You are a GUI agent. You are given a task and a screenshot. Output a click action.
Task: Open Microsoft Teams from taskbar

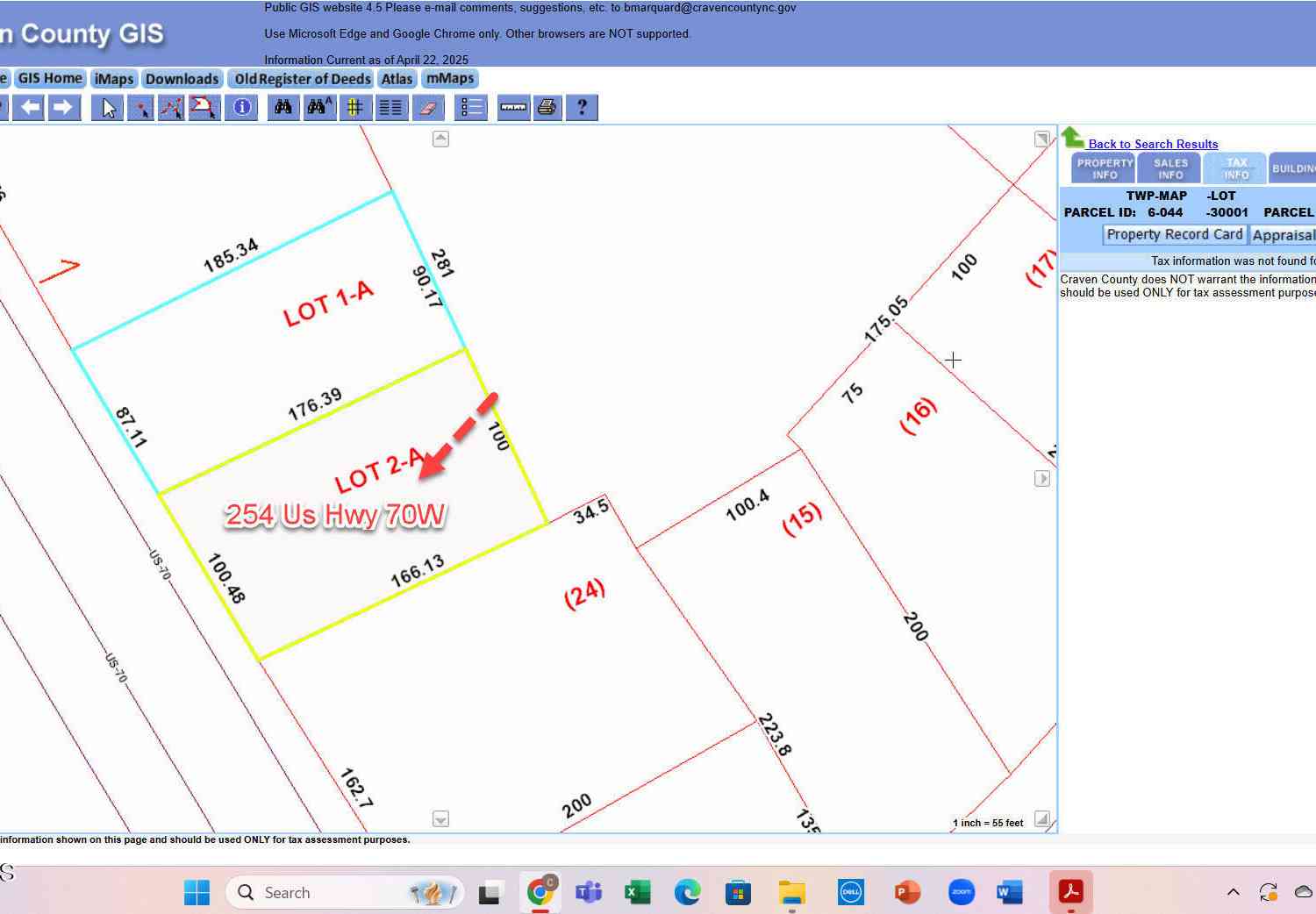(588, 893)
